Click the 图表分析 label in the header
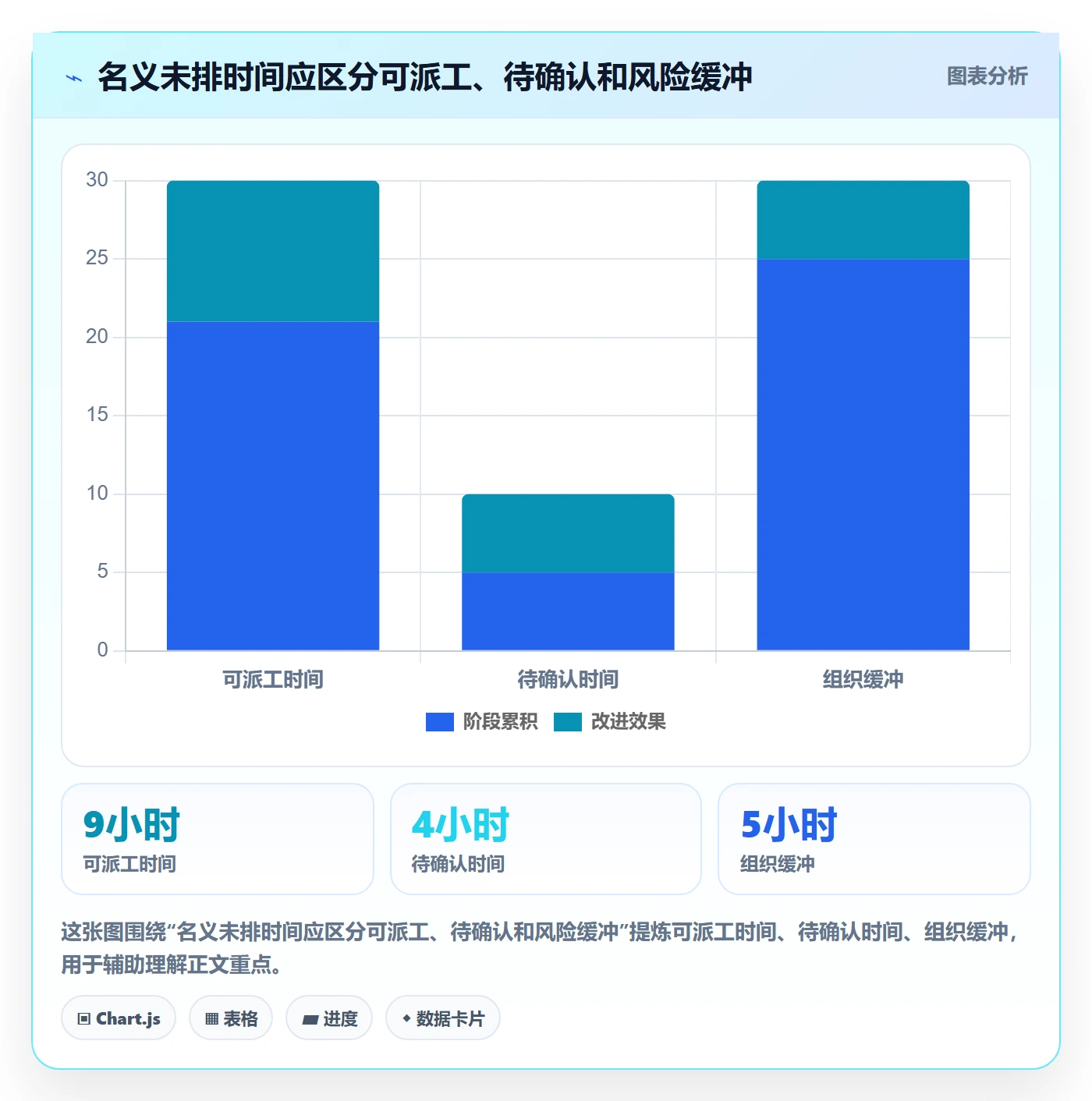The height and width of the screenshot is (1101, 1092). [987, 76]
